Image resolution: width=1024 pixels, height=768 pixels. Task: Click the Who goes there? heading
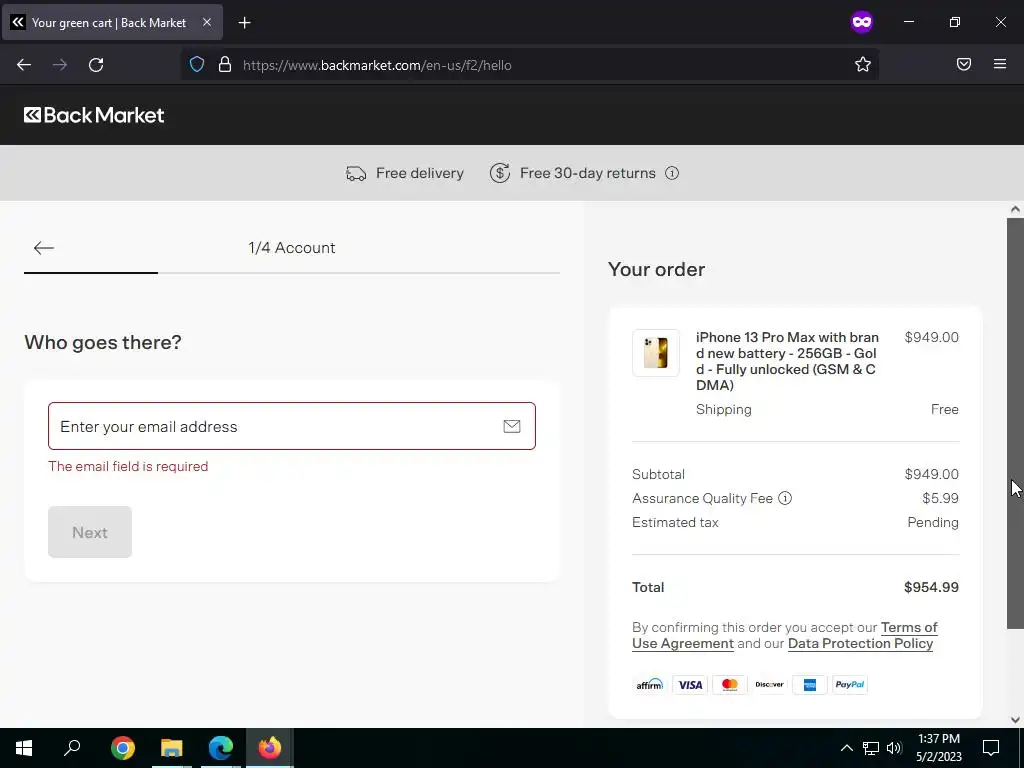[x=103, y=342]
